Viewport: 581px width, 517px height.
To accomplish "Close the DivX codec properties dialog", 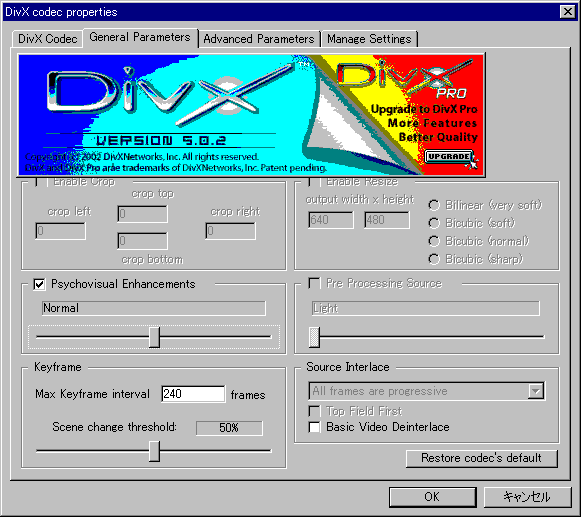I will point(568,12).
